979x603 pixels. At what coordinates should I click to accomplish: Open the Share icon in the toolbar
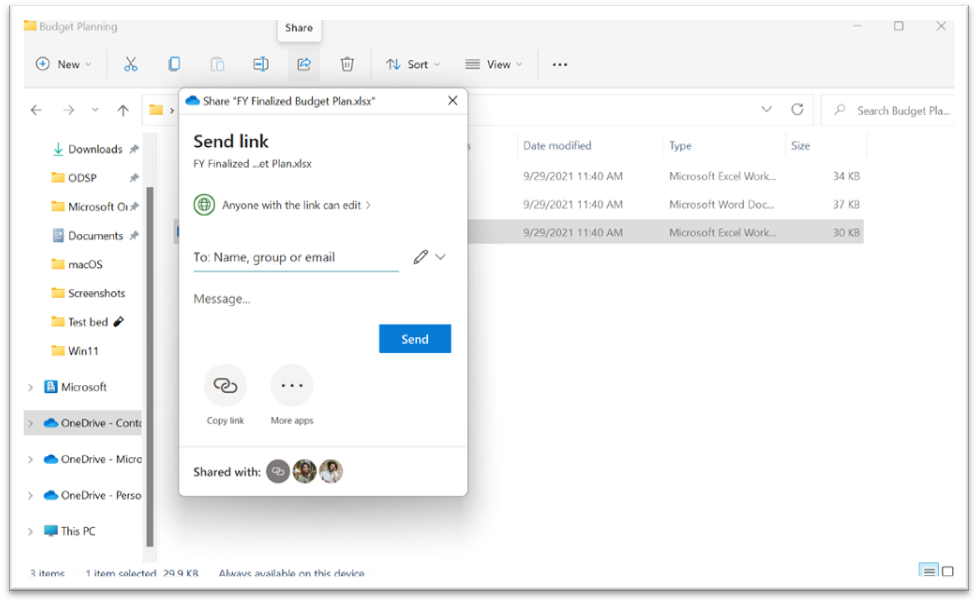pos(302,63)
